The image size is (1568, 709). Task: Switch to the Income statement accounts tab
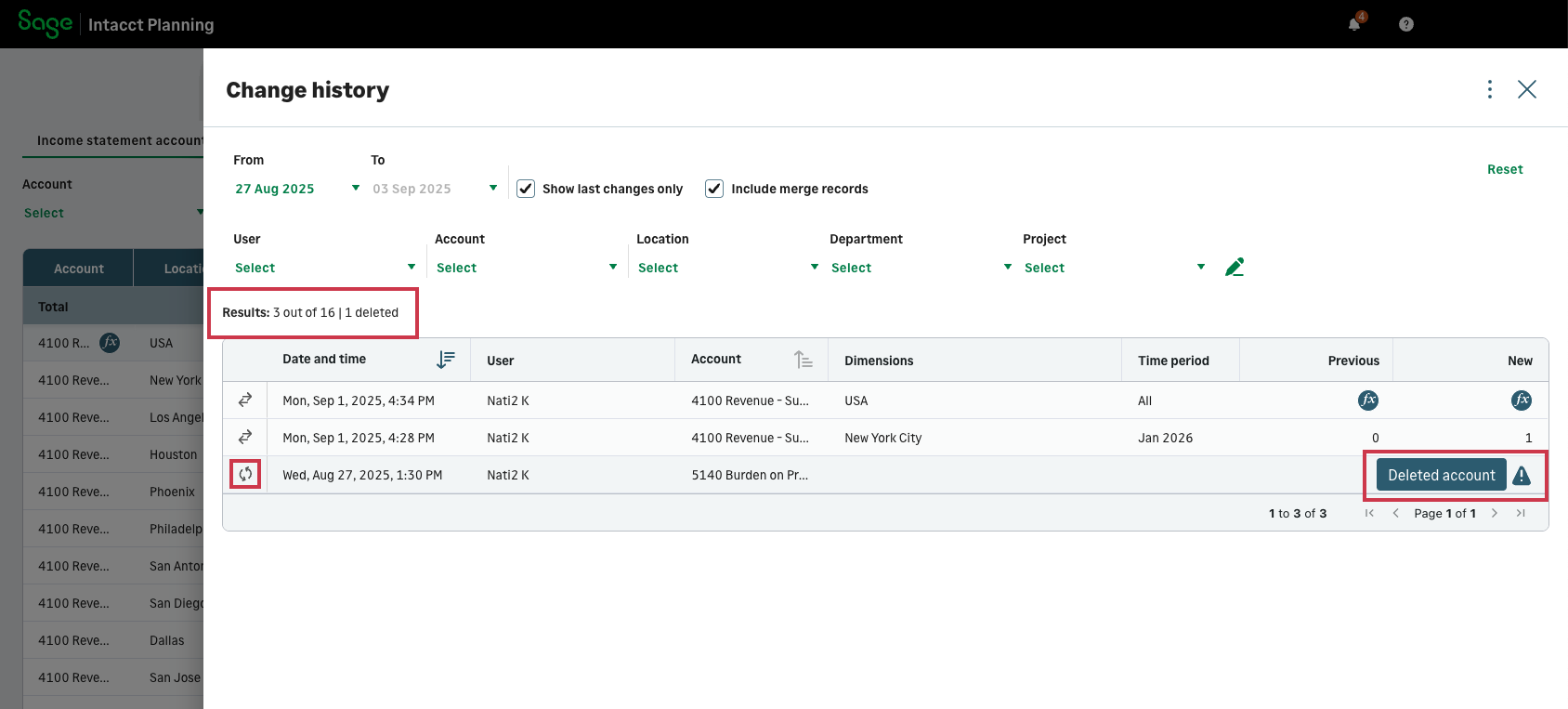pyautogui.click(x=120, y=140)
